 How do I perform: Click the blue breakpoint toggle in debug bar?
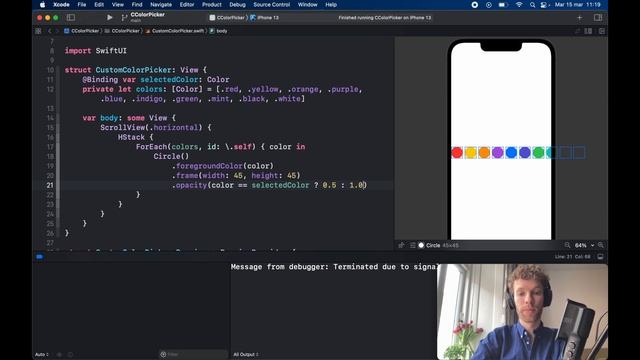40,257
